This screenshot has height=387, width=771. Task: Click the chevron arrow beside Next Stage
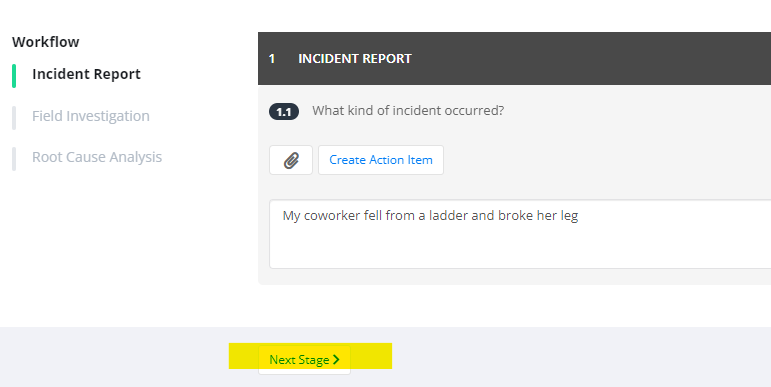pyautogui.click(x=336, y=360)
